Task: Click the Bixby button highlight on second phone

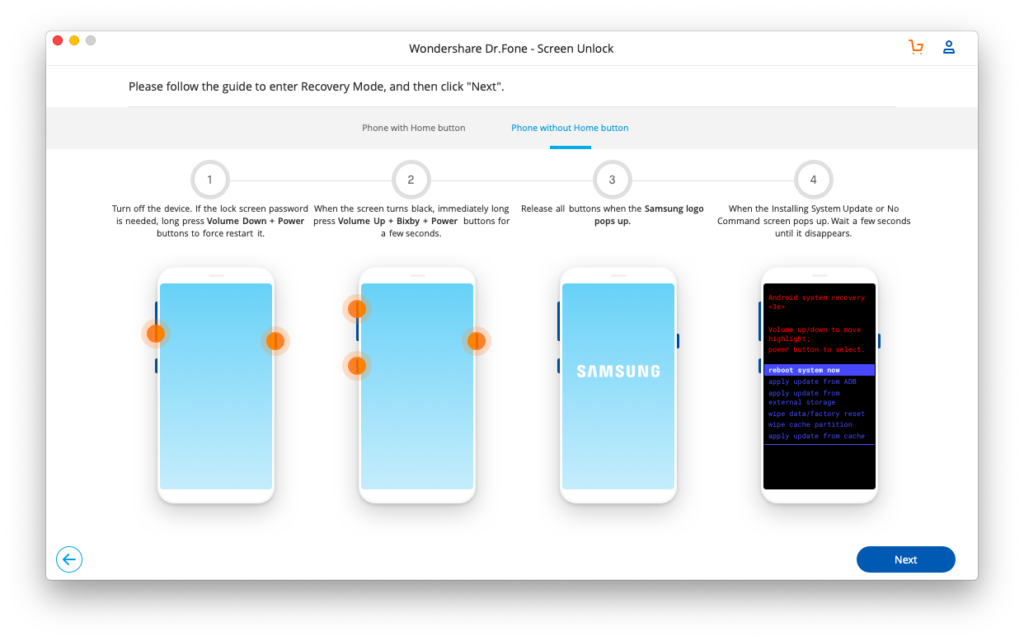Action: click(x=357, y=366)
